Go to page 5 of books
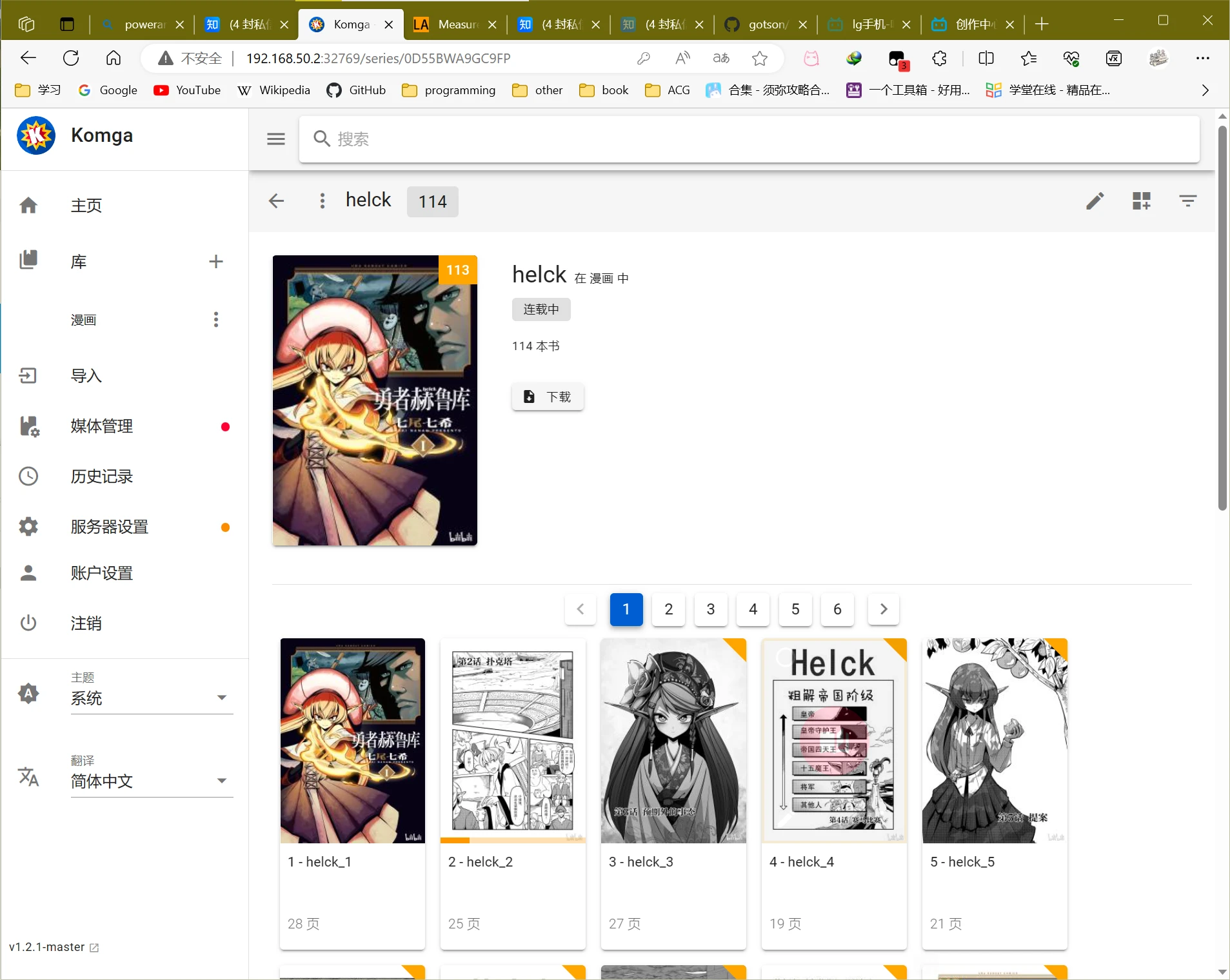The image size is (1230, 980). (795, 609)
